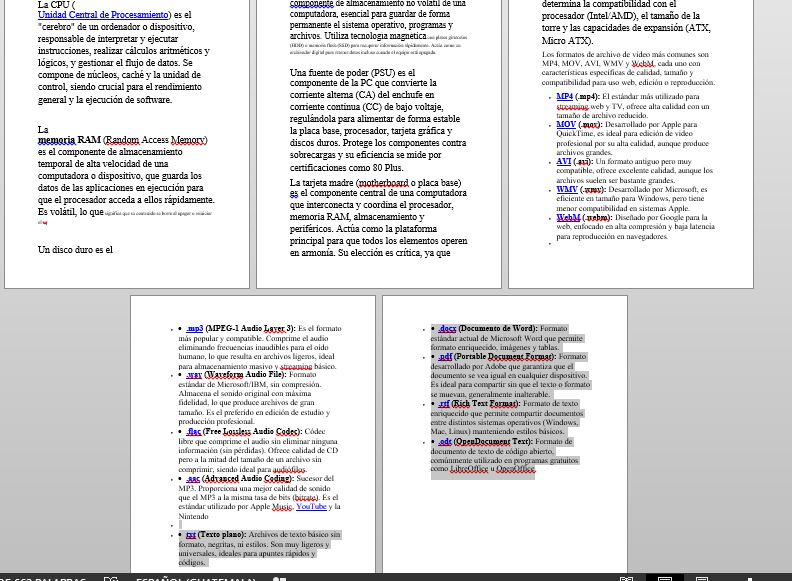Follow the WebM hyperlink
This screenshot has height=581, width=792.
[x=568, y=217]
